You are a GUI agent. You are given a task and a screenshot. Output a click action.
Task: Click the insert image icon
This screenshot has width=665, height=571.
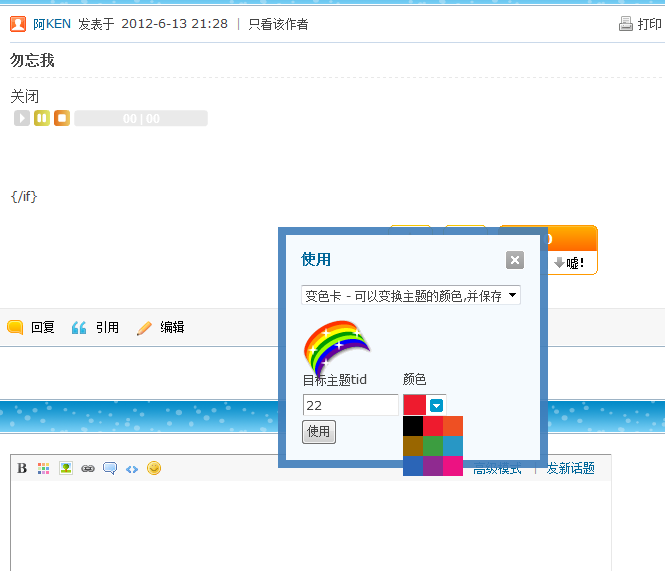coord(65,468)
